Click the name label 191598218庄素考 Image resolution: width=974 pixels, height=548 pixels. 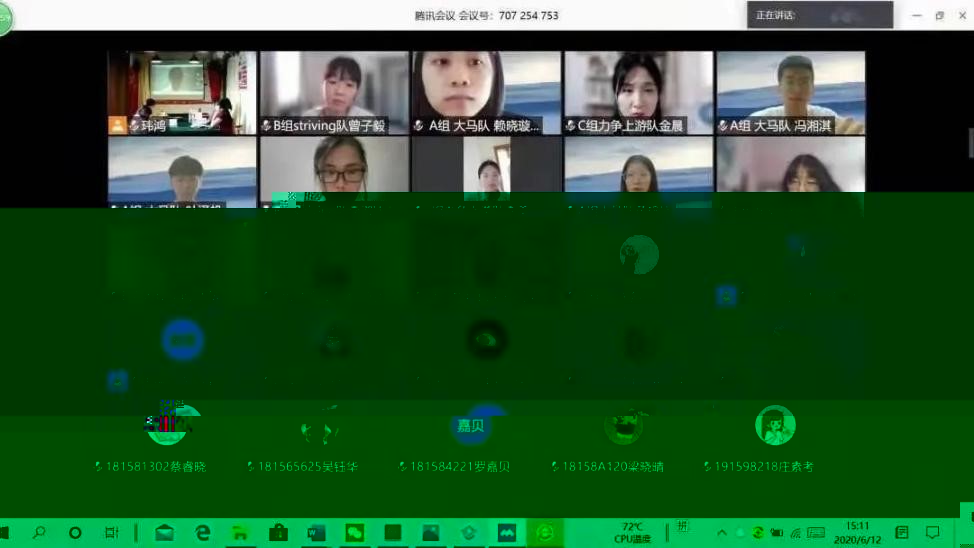(763, 467)
